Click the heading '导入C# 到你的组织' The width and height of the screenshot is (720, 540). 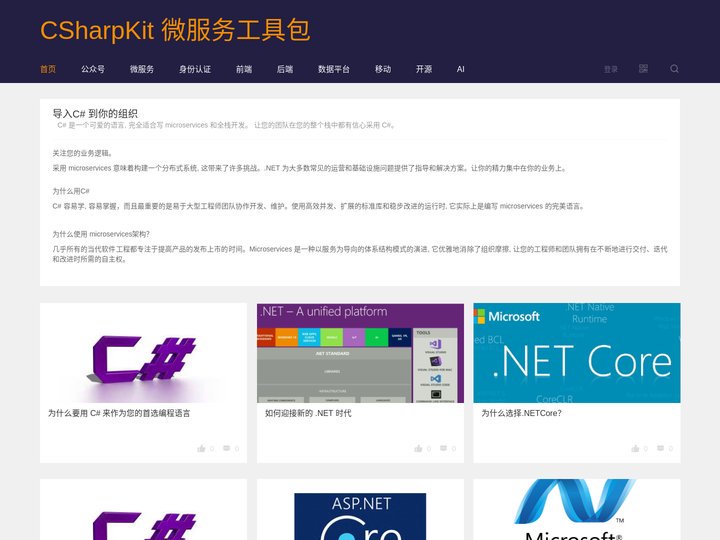(95, 113)
